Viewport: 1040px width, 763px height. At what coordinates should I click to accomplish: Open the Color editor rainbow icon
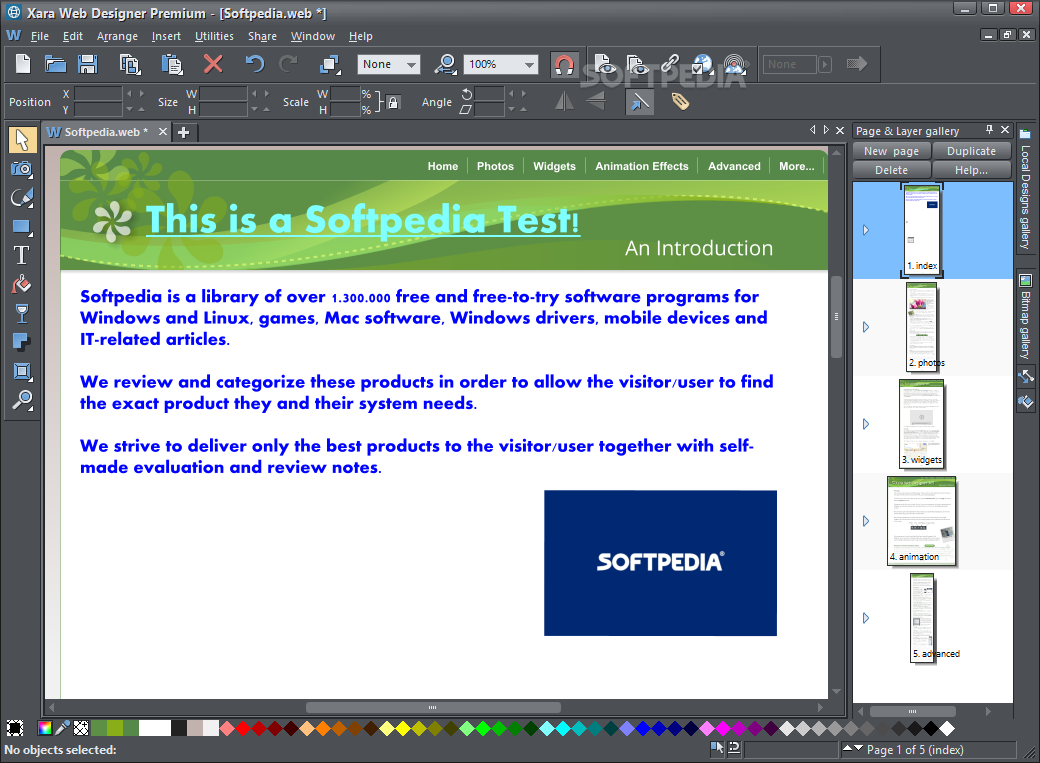pos(44,728)
